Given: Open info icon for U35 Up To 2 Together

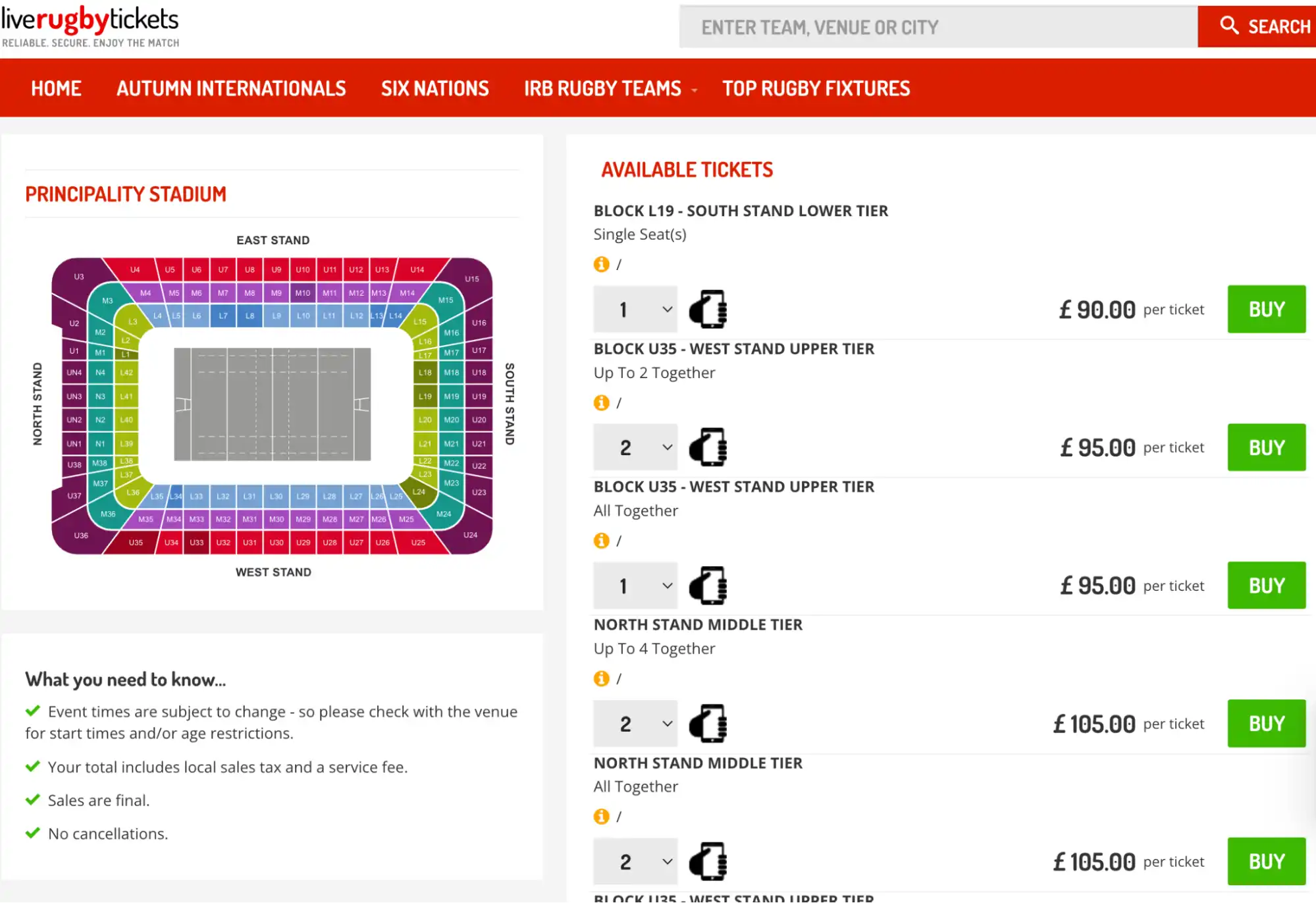Looking at the screenshot, I should click(600, 402).
